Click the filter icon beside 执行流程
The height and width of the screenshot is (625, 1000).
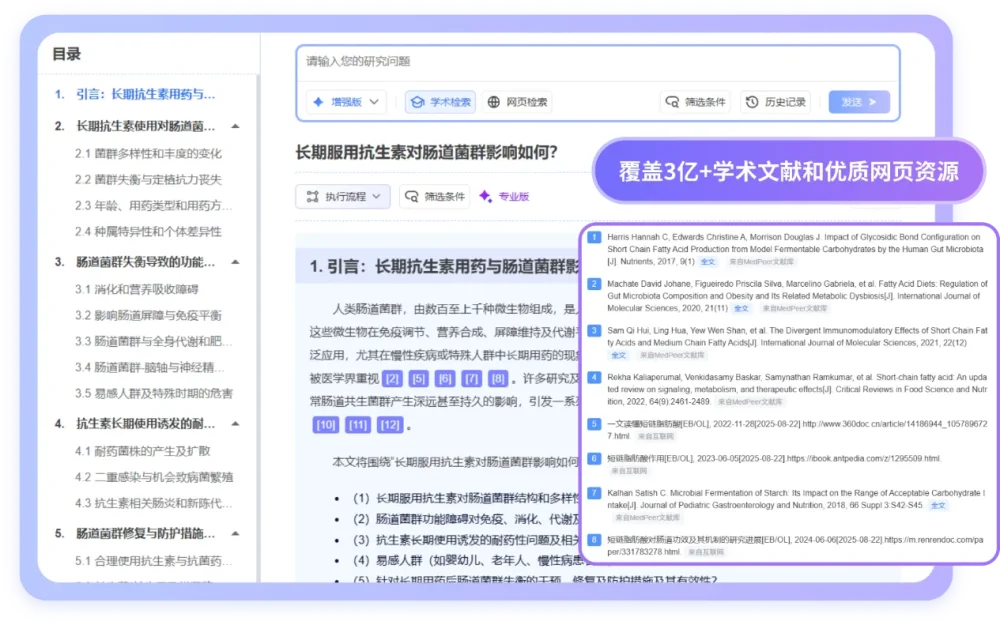tap(410, 196)
